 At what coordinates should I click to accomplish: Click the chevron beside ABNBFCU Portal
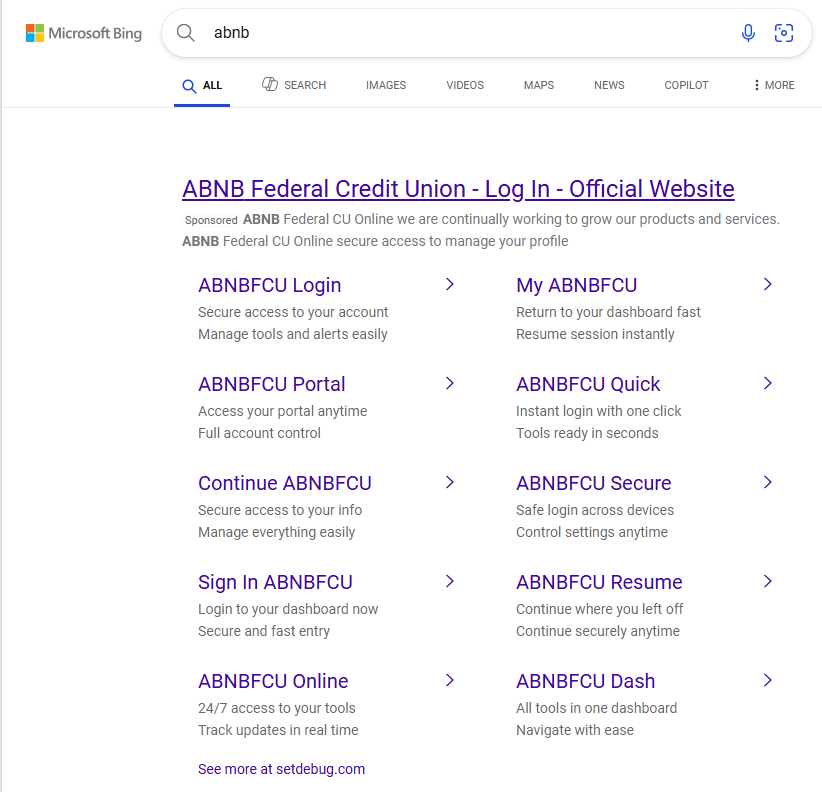(x=449, y=383)
